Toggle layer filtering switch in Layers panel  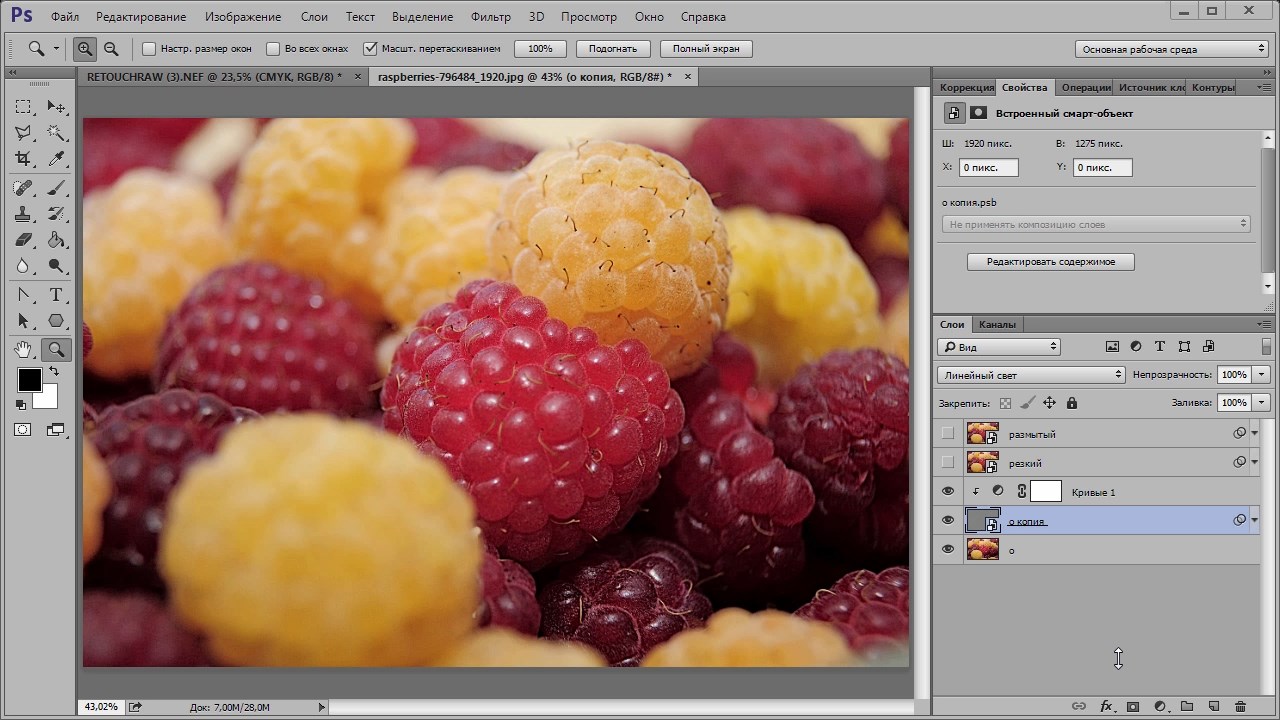1267,346
